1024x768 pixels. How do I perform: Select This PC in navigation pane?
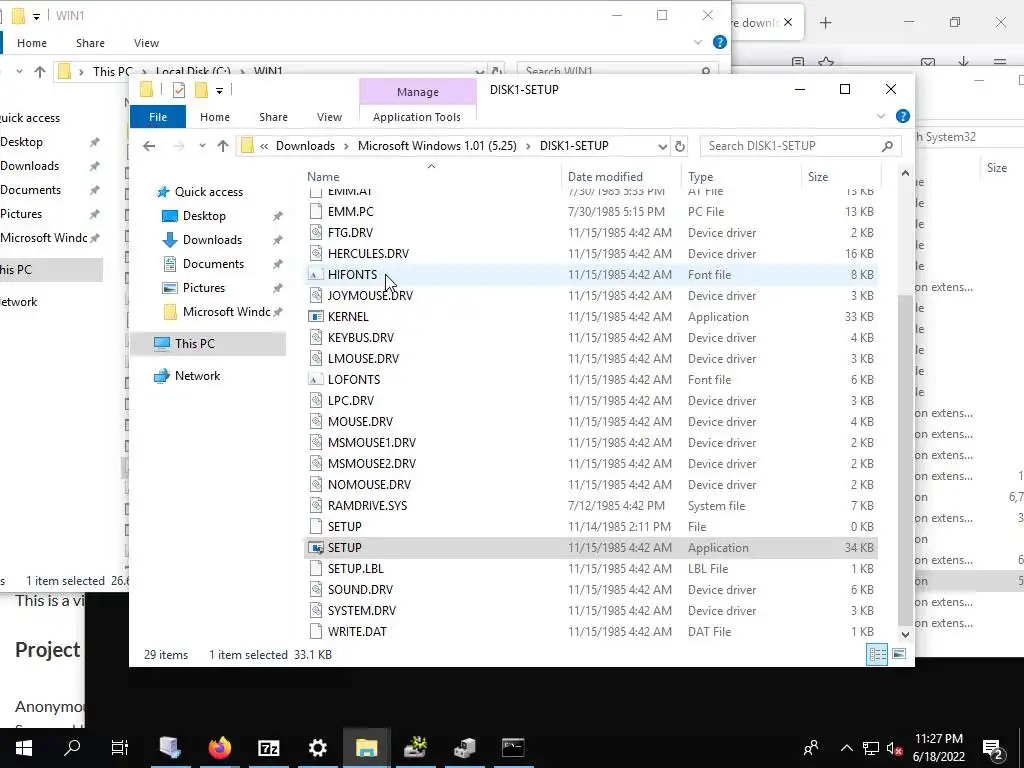coord(195,344)
